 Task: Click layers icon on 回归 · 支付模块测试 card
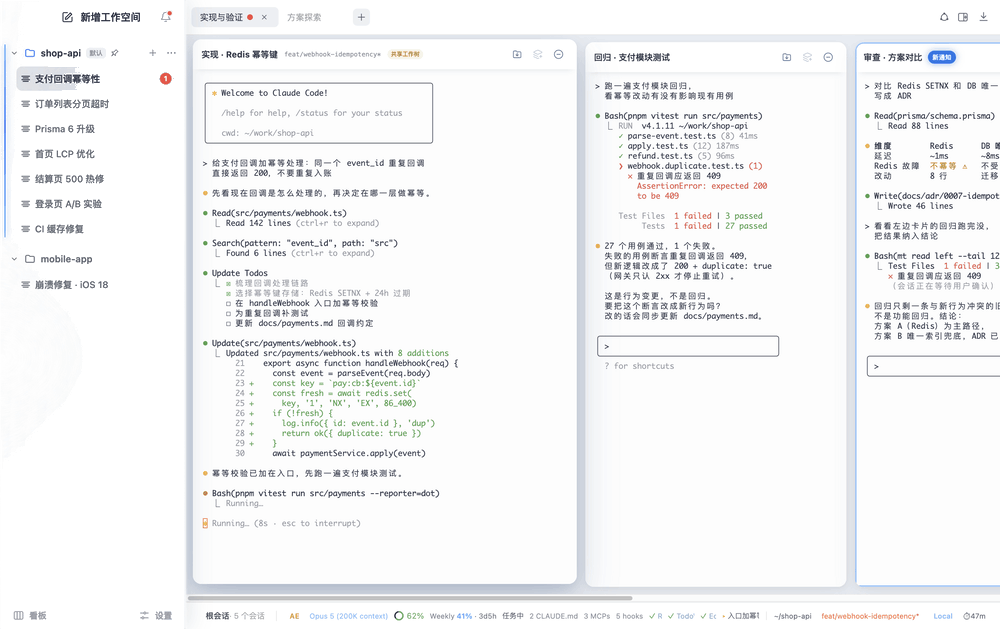coord(807,57)
